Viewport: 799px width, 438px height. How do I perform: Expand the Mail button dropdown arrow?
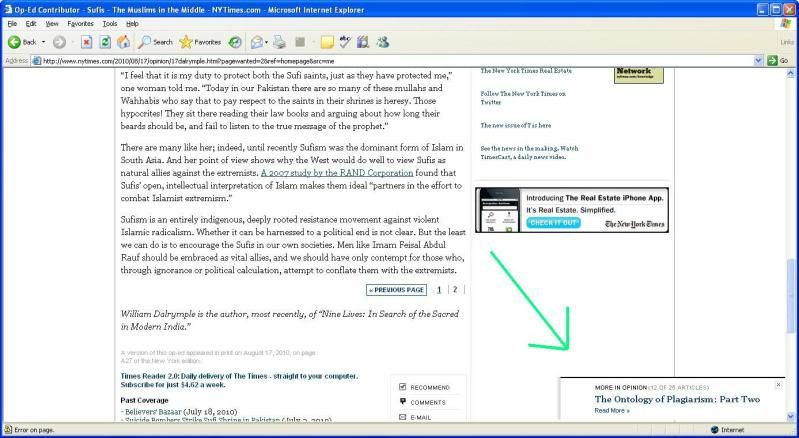click(x=267, y=42)
